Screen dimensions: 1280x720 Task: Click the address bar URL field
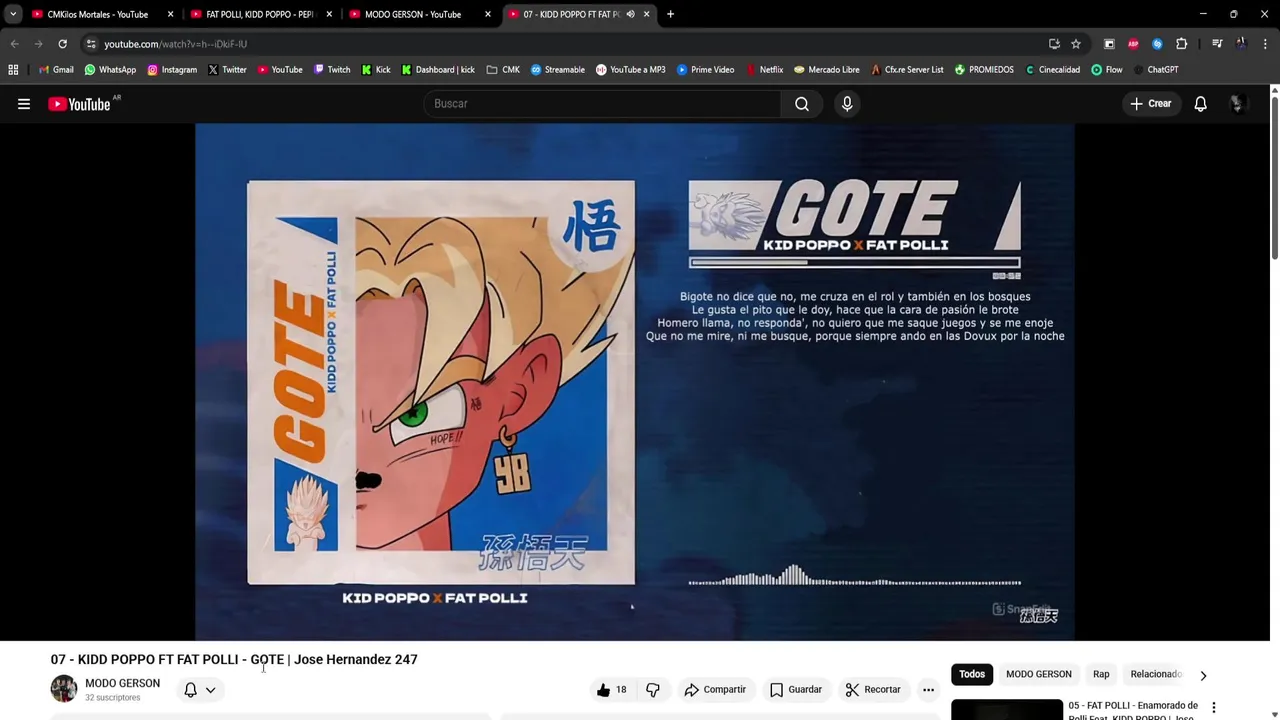coord(560,44)
